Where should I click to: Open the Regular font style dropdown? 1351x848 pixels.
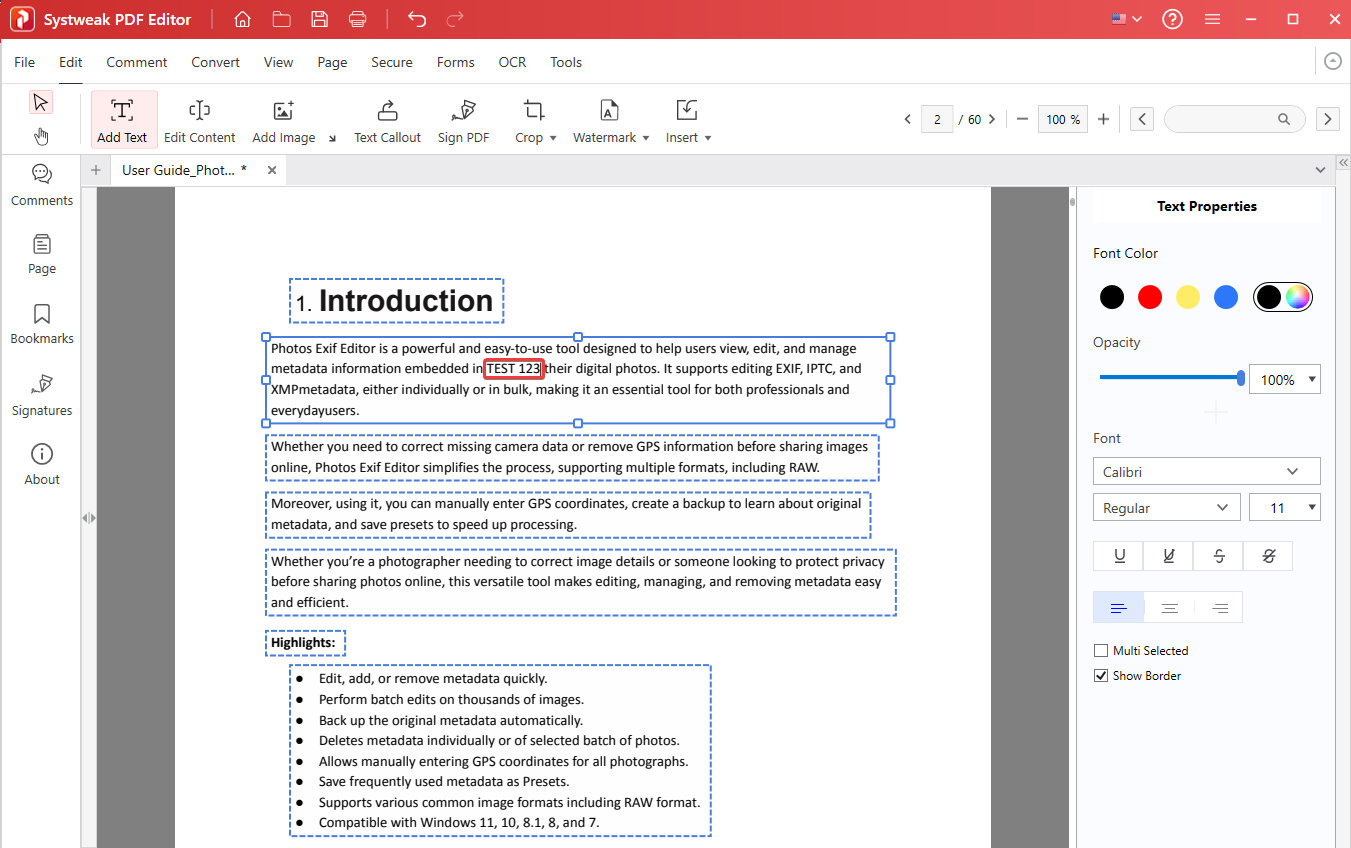(1167, 507)
